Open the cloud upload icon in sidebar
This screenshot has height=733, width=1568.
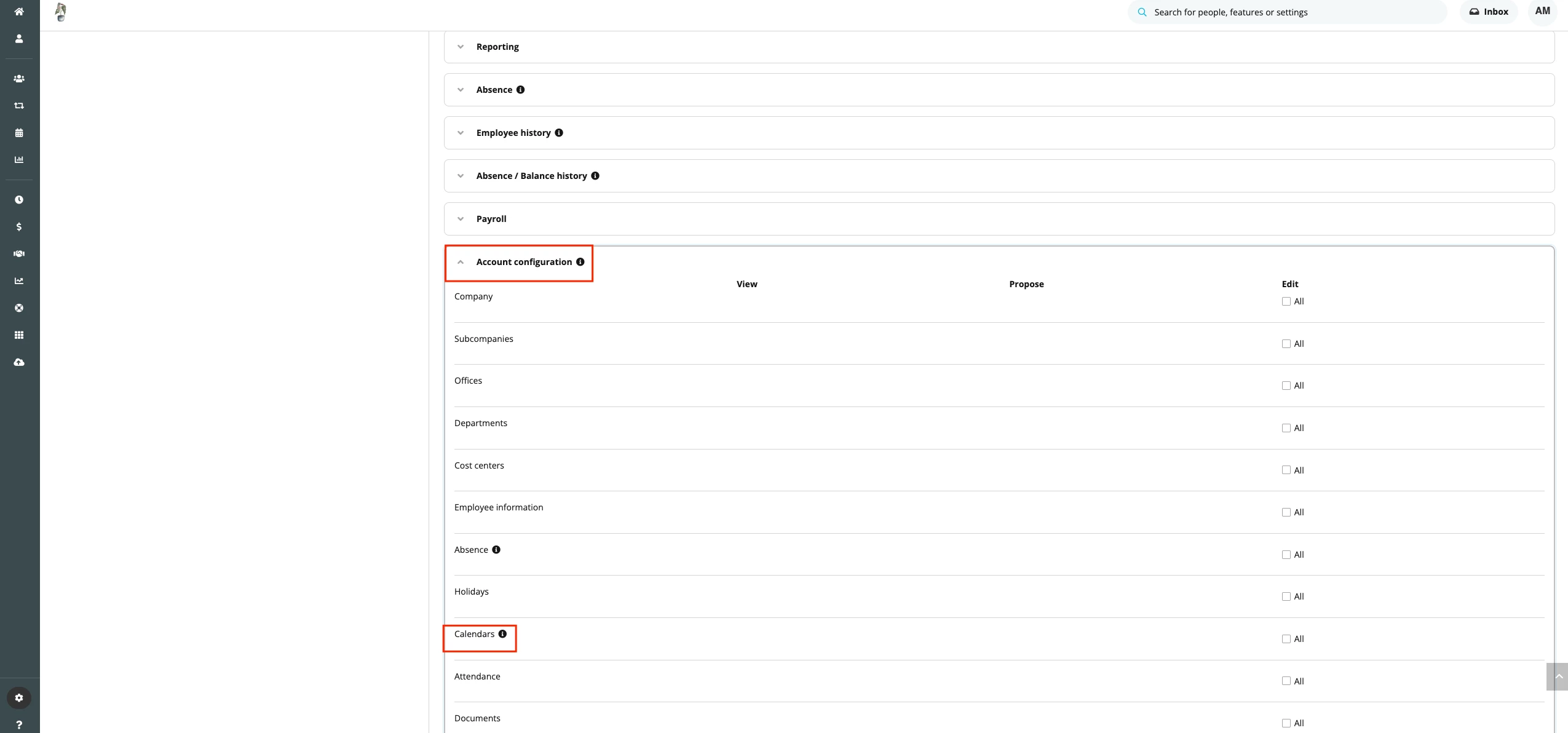pyautogui.click(x=19, y=362)
